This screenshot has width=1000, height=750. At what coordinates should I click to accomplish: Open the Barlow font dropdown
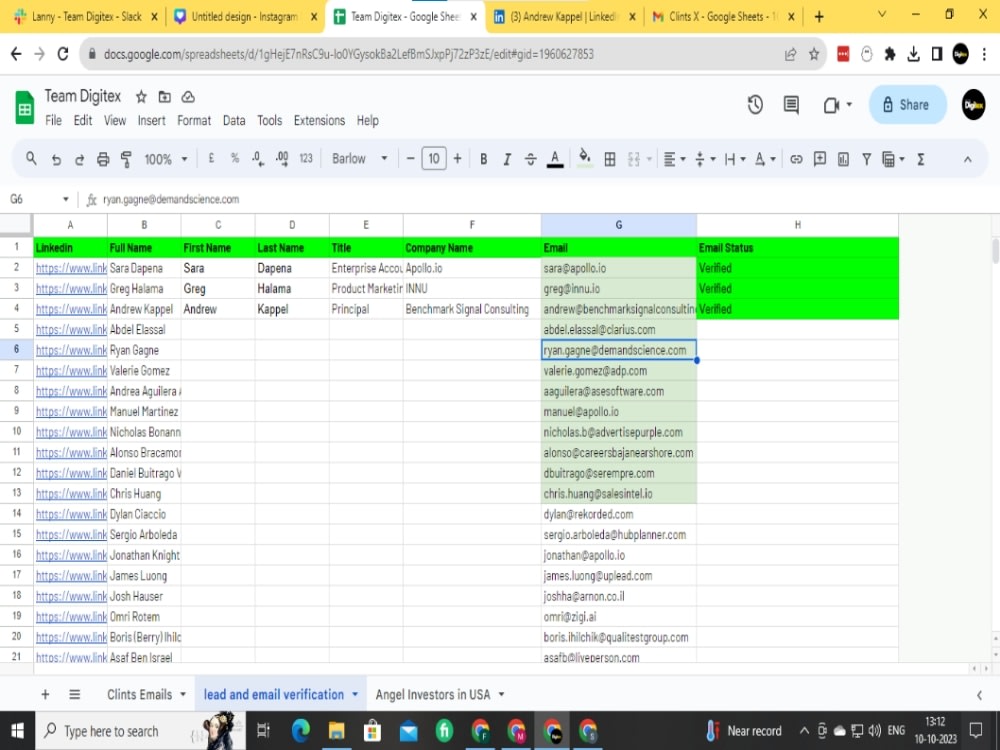click(359, 159)
